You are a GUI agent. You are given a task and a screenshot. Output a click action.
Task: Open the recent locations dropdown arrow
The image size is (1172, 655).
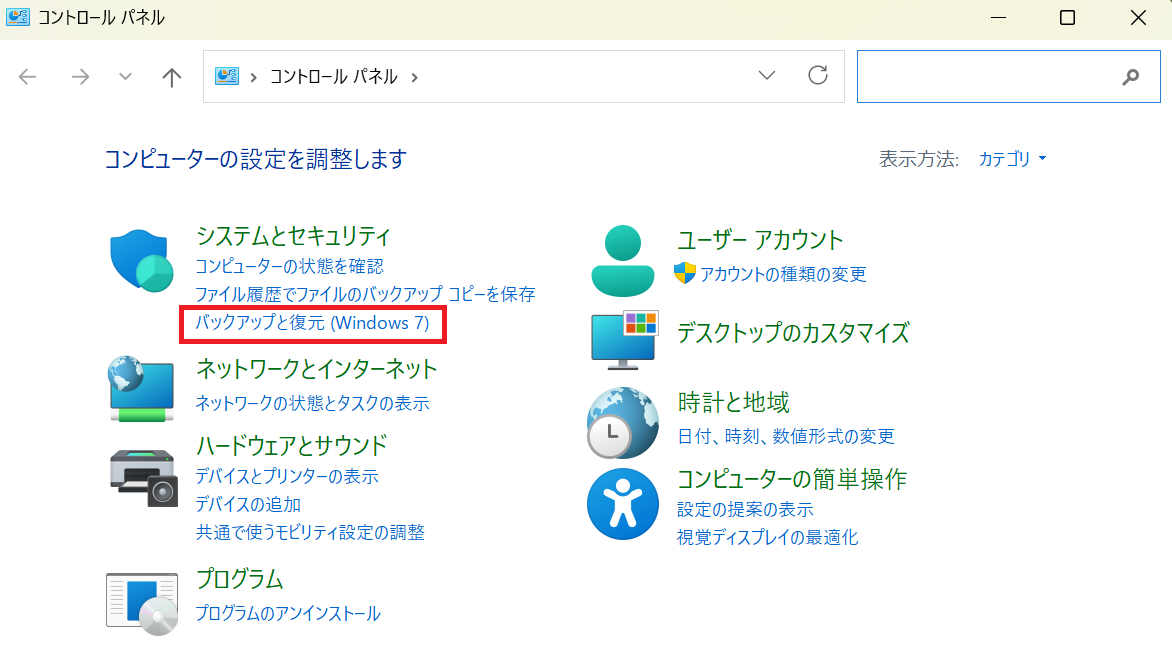coord(126,77)
